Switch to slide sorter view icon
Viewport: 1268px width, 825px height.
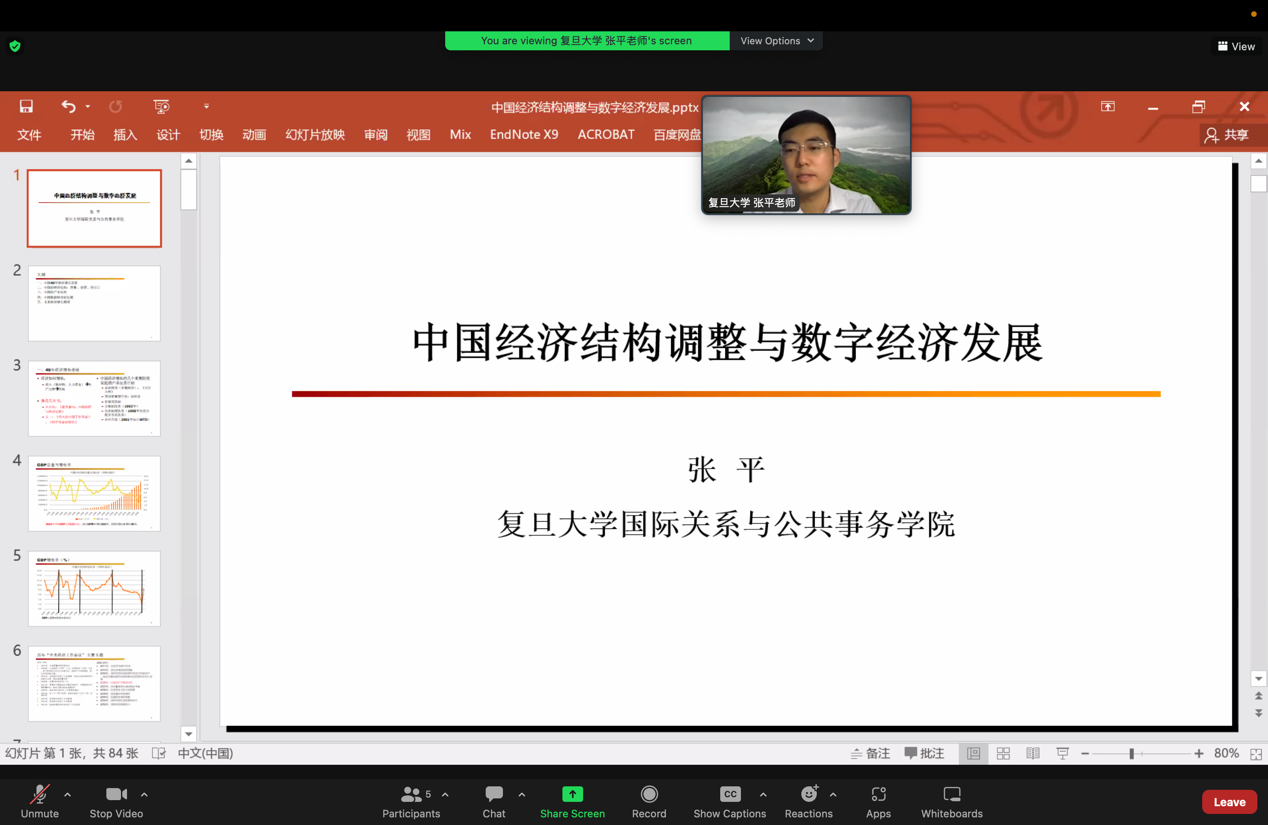click(1003, 754)
